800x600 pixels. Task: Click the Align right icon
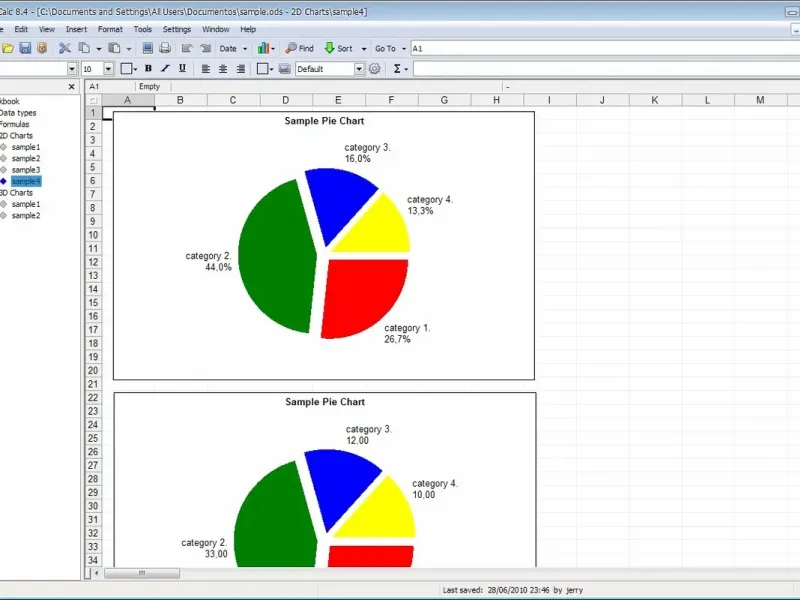(x=241, y=69)
